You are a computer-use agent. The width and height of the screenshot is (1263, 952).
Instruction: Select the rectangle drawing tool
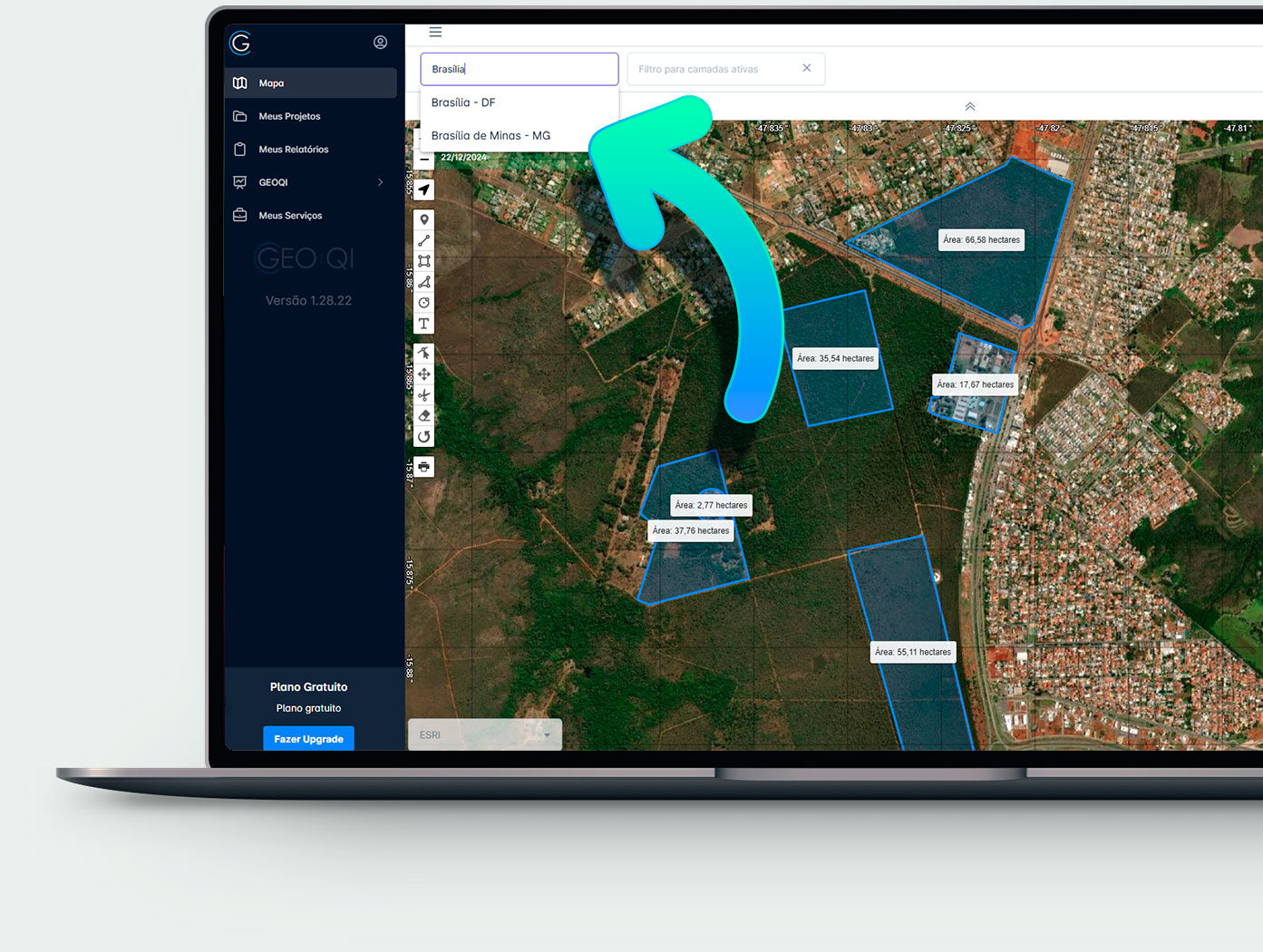[424, 261]
